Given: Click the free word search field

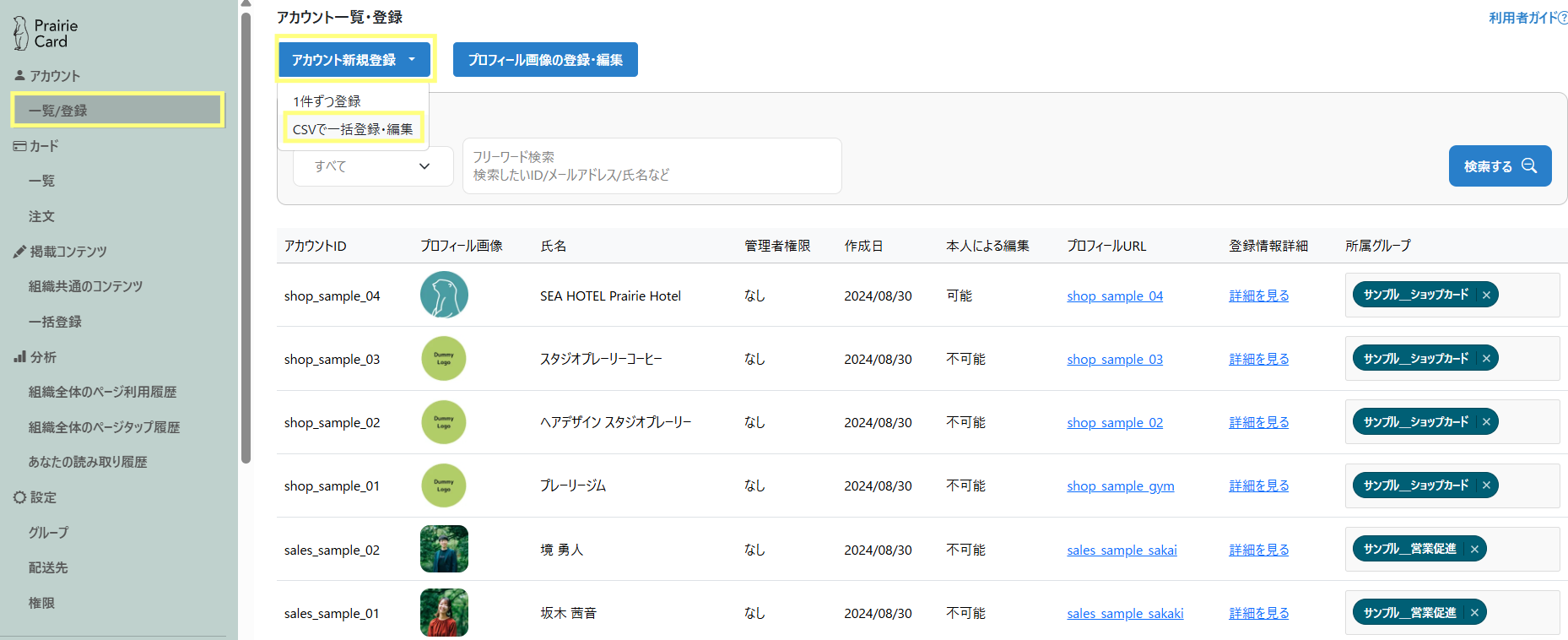Looking at the screenshot, I should (652, 166).
